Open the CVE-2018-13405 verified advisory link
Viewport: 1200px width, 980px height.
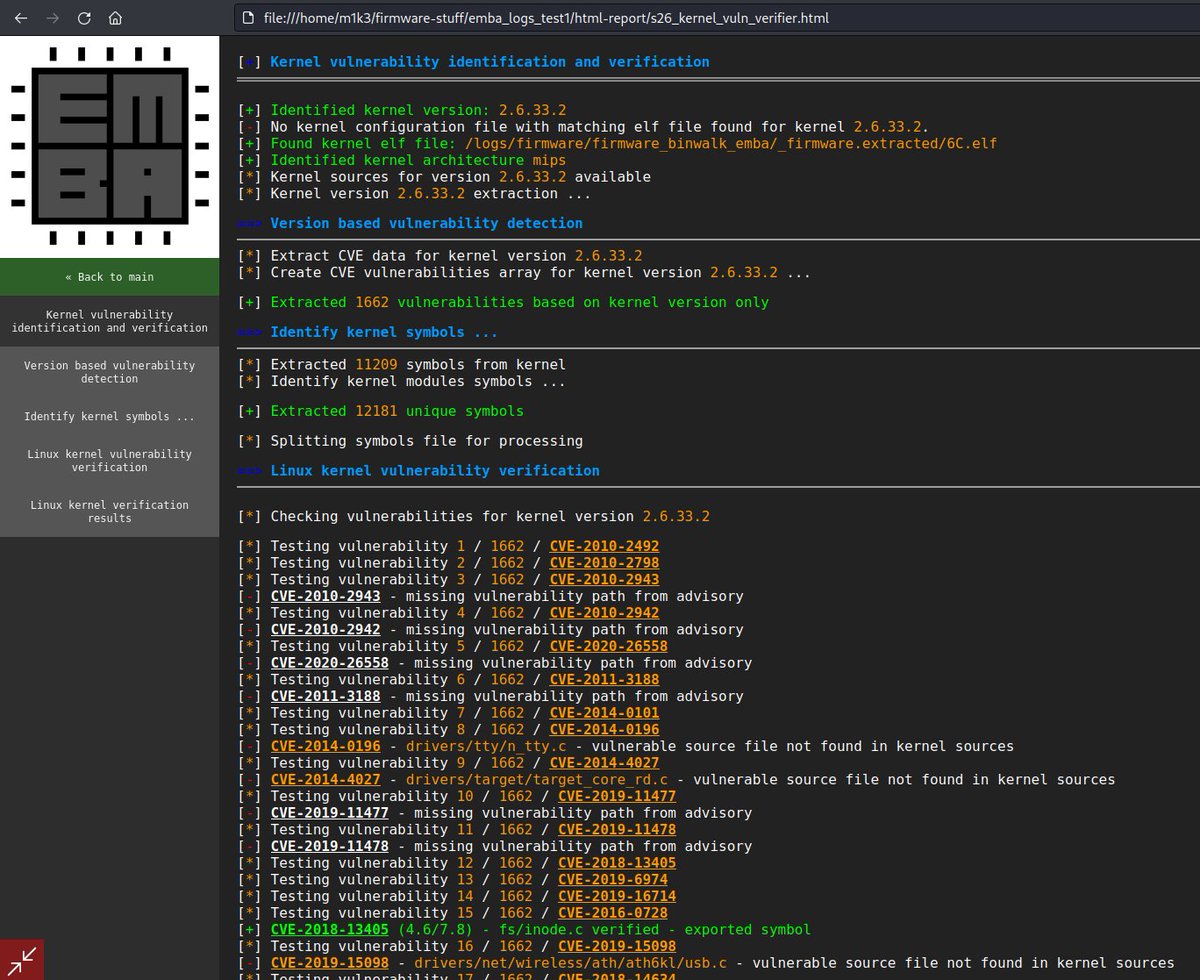[x=329, y=929]
